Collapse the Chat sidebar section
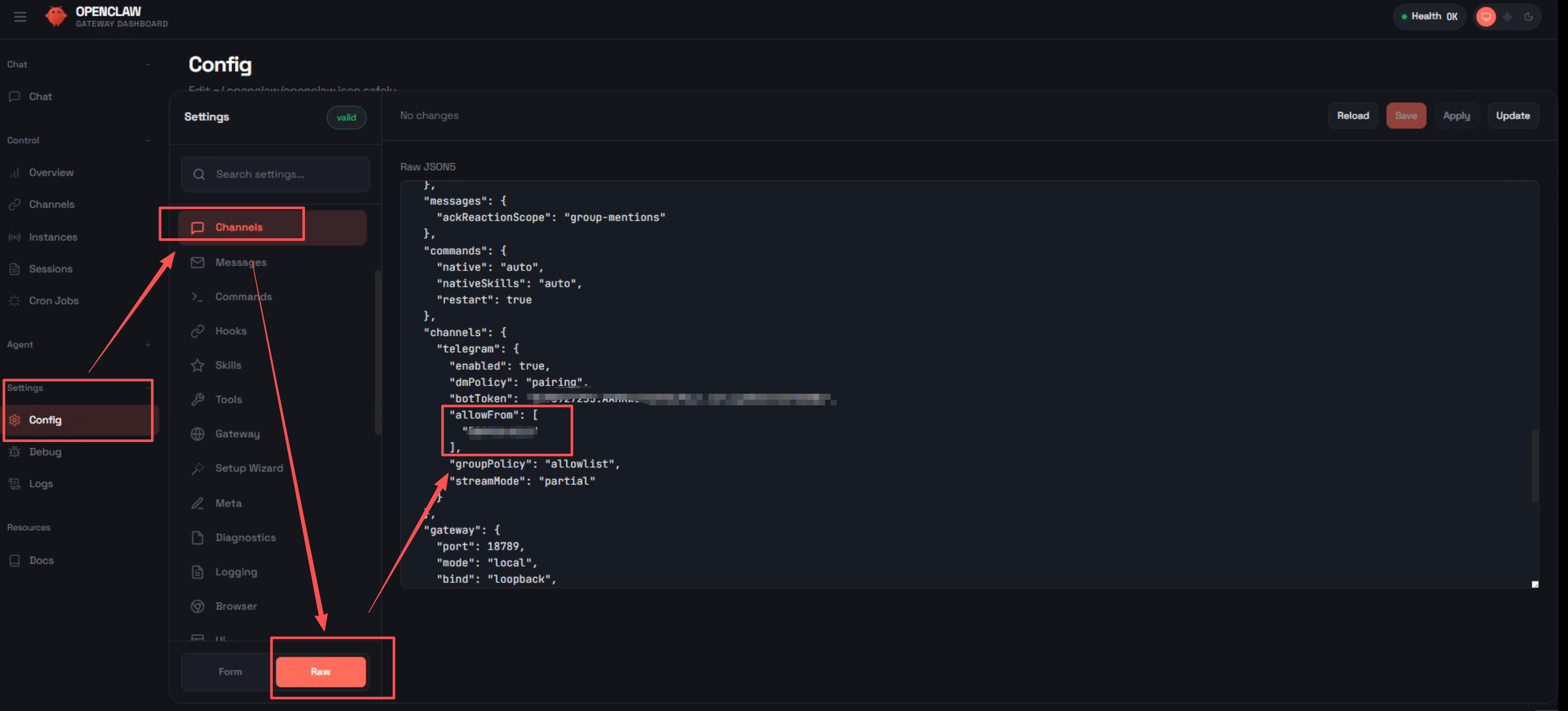Image resolution: width=1568 pixels, height=711 pixels. pos(148,64)
